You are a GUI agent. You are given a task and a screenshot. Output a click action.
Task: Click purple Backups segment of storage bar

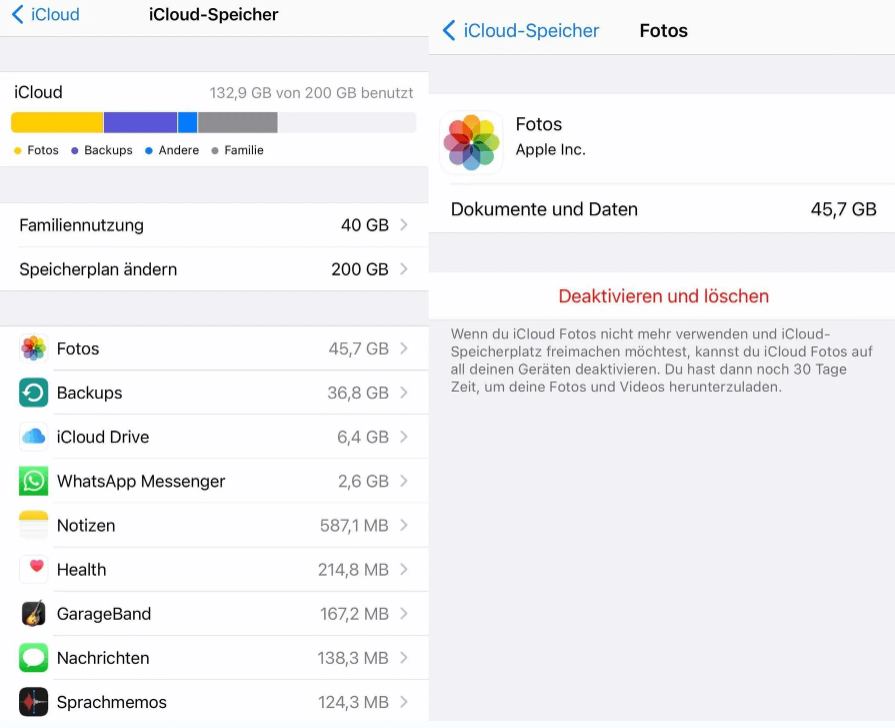coord(140,123)
